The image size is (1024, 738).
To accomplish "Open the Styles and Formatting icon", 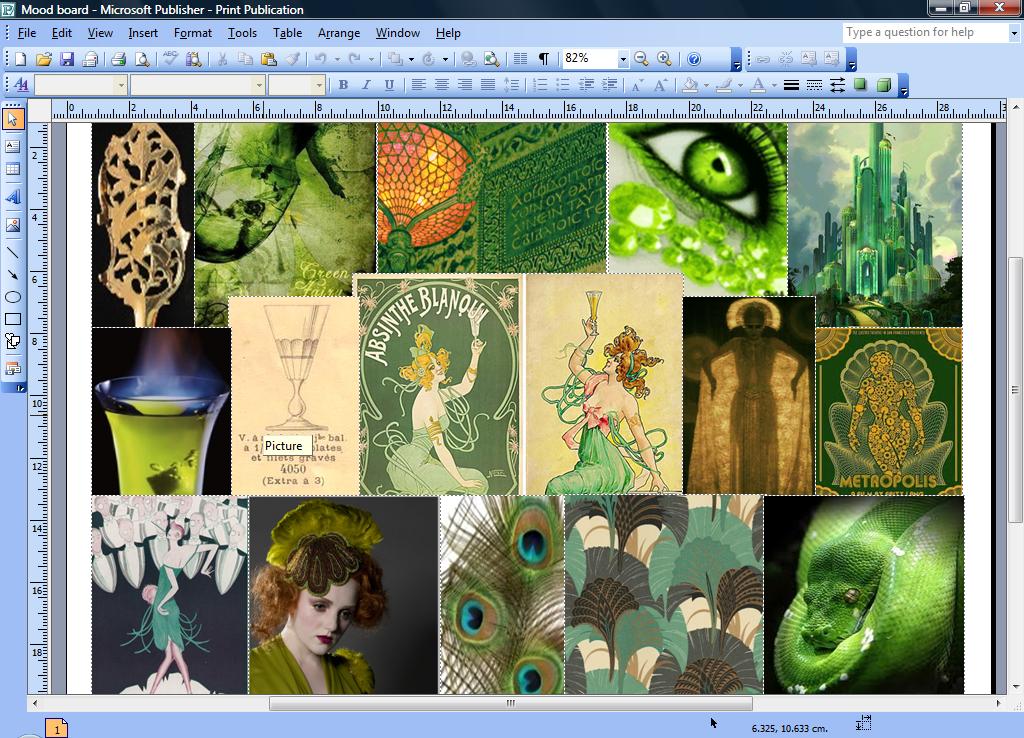I will [21, 85].
